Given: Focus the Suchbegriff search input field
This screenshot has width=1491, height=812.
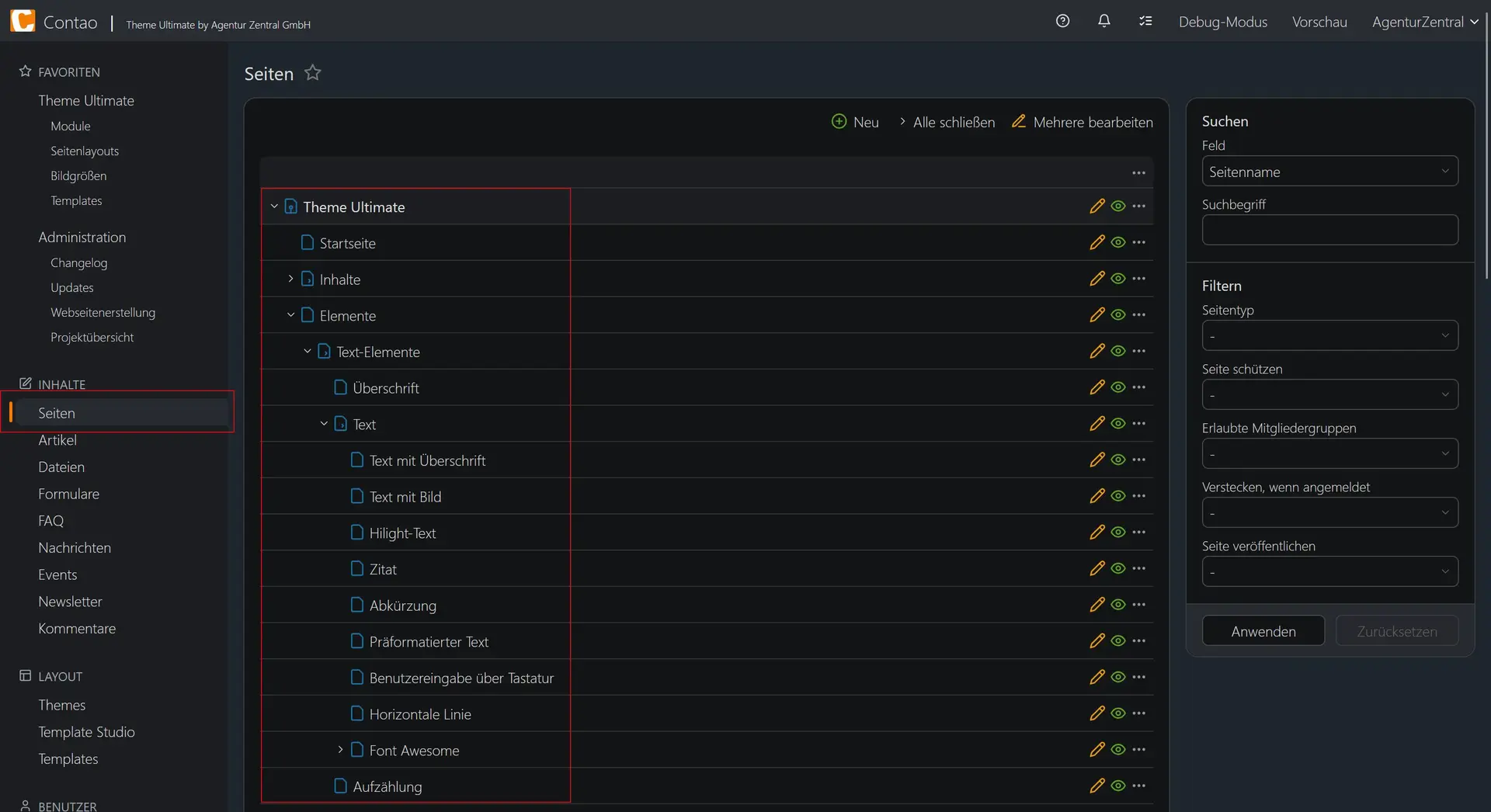Looking at the screenshot, I should [1329, 230].
